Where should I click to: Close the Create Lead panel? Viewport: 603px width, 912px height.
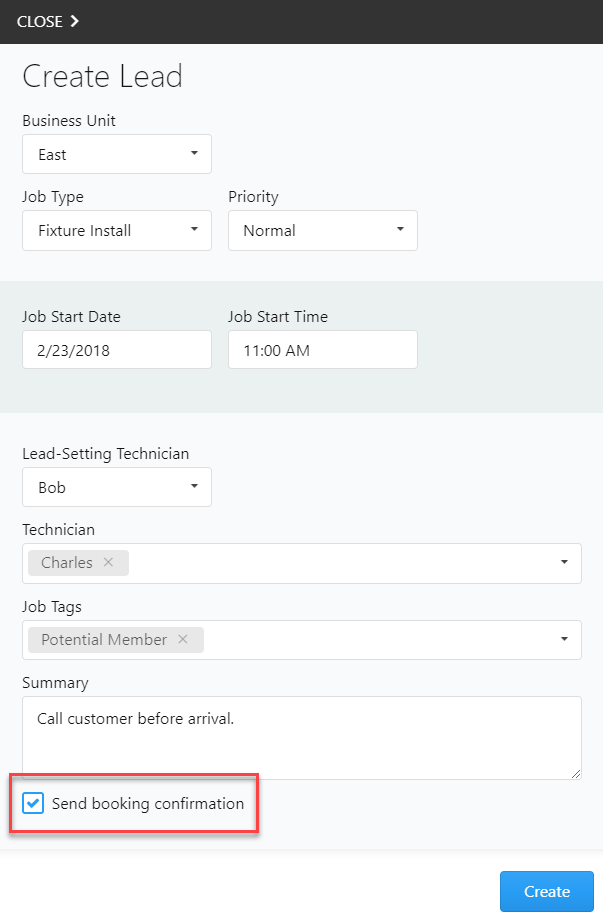click(40, 21)
